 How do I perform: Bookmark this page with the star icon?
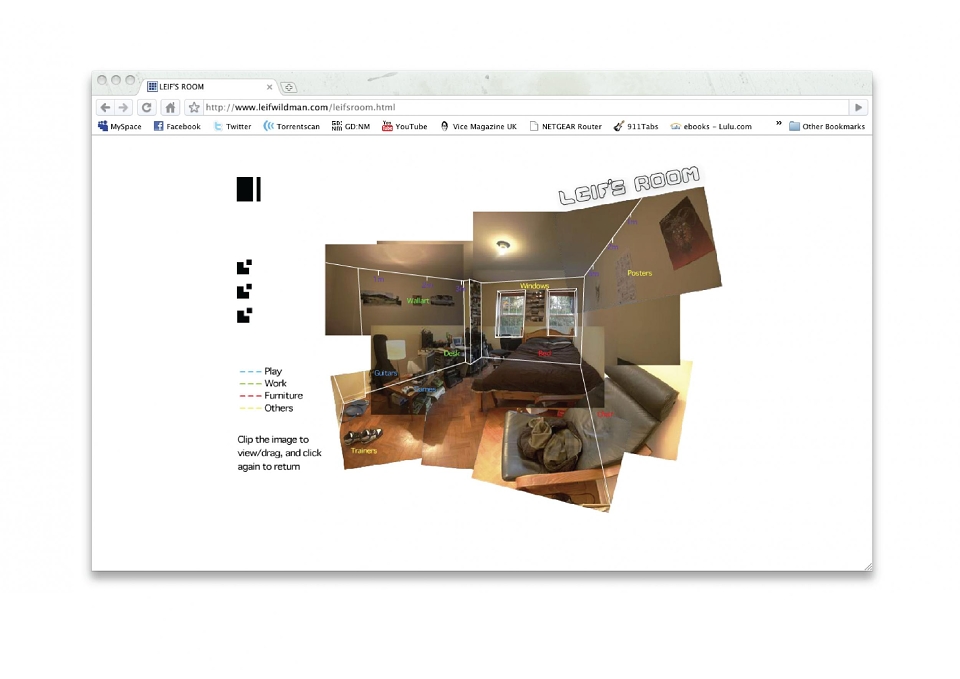click(x=194, y=108)
